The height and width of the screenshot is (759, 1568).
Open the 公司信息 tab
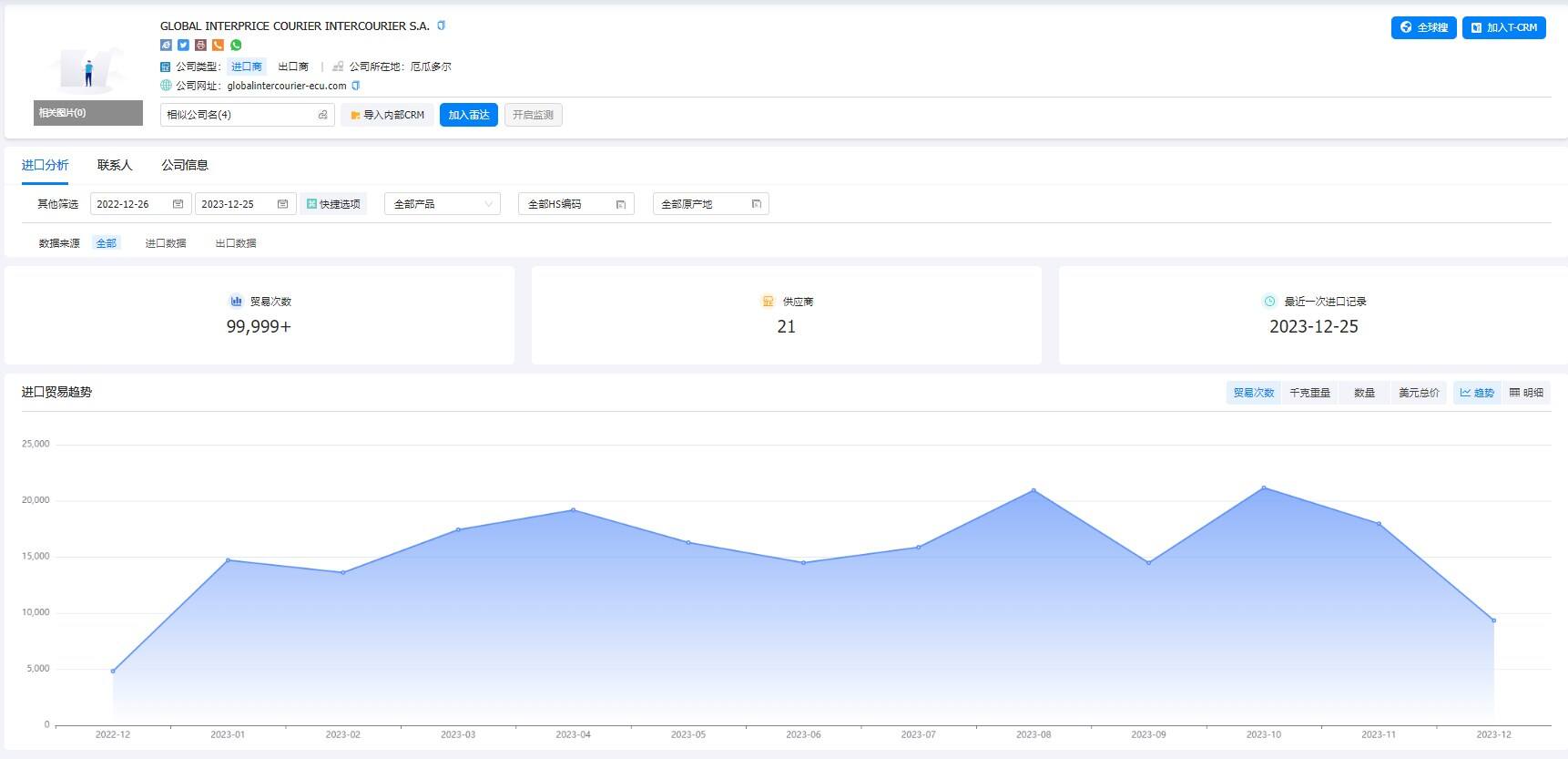tap(185, 165)
